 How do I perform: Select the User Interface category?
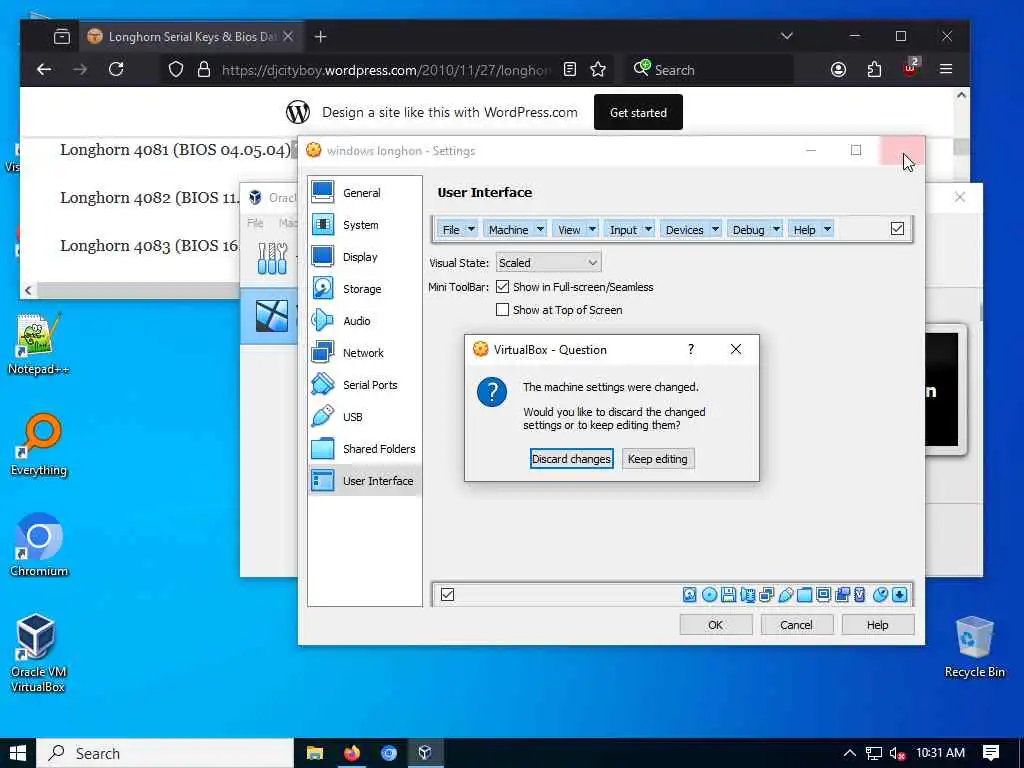pos(364,481)
